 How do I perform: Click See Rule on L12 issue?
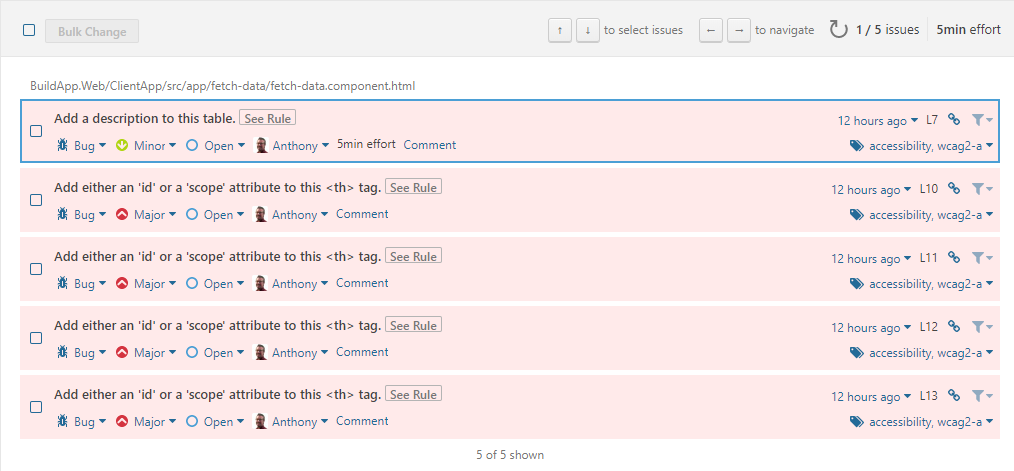click(x=414, y=325)
